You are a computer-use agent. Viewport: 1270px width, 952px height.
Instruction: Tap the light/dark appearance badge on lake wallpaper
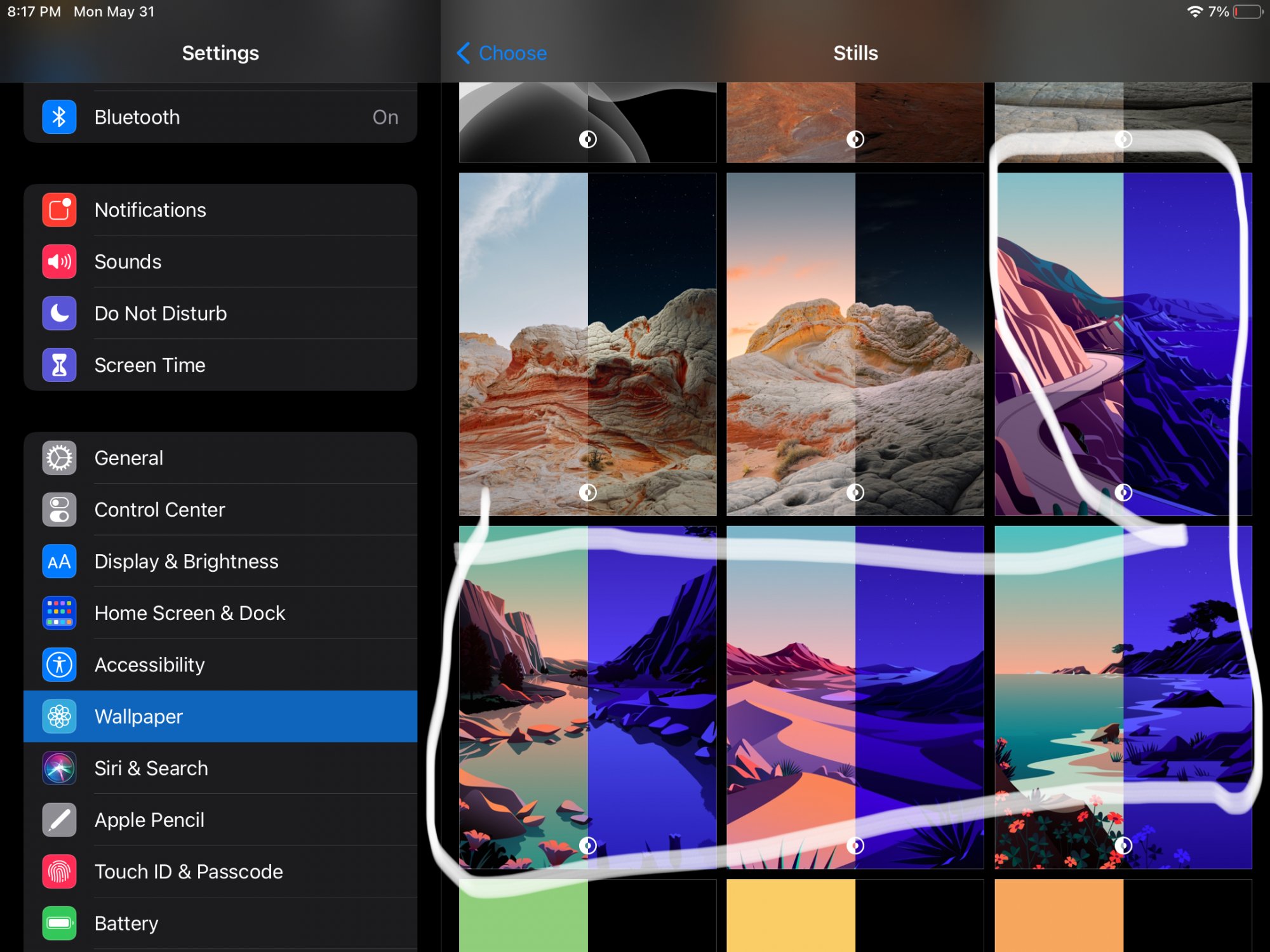[x=587, y=845]
